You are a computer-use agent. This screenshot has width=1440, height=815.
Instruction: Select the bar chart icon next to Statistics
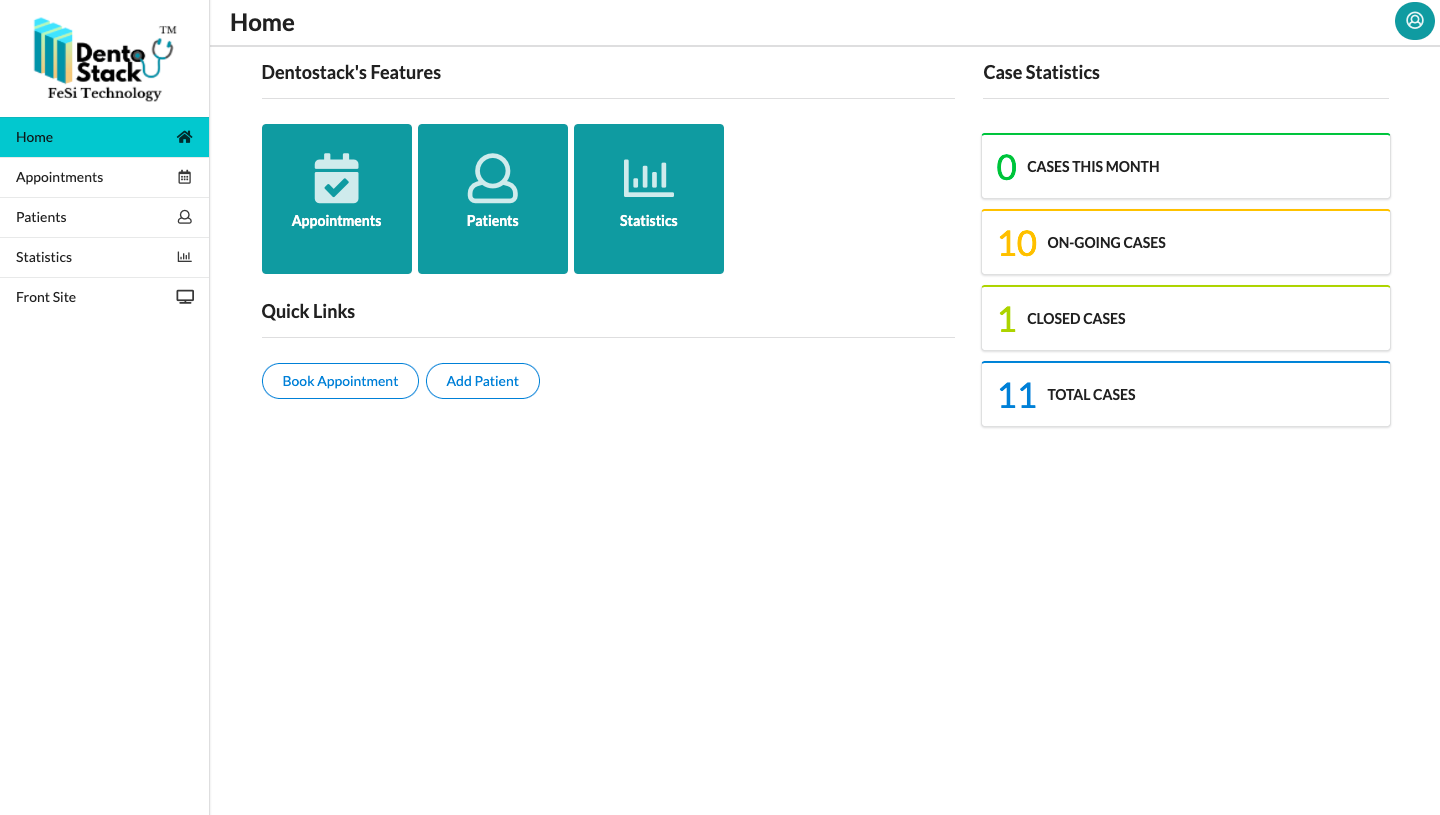tap(184, 256)
